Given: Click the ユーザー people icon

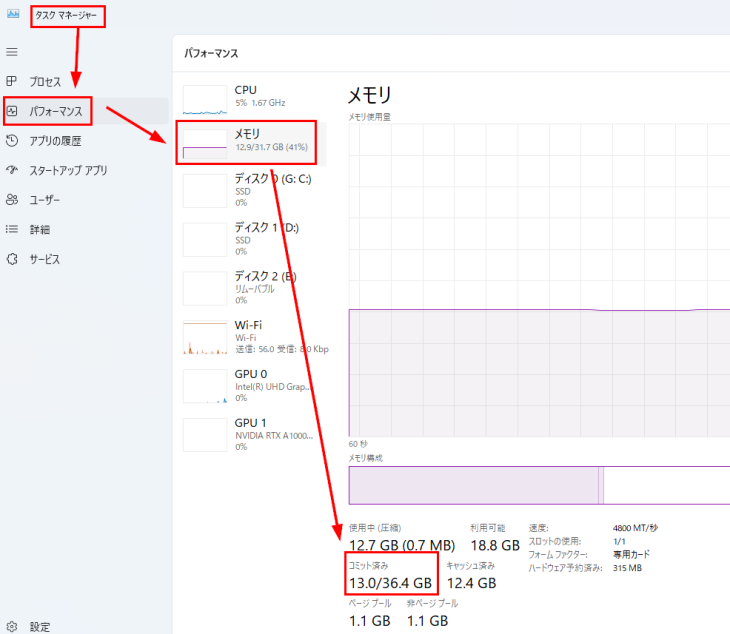Looking at the screenshot, I should coord(12,200).
